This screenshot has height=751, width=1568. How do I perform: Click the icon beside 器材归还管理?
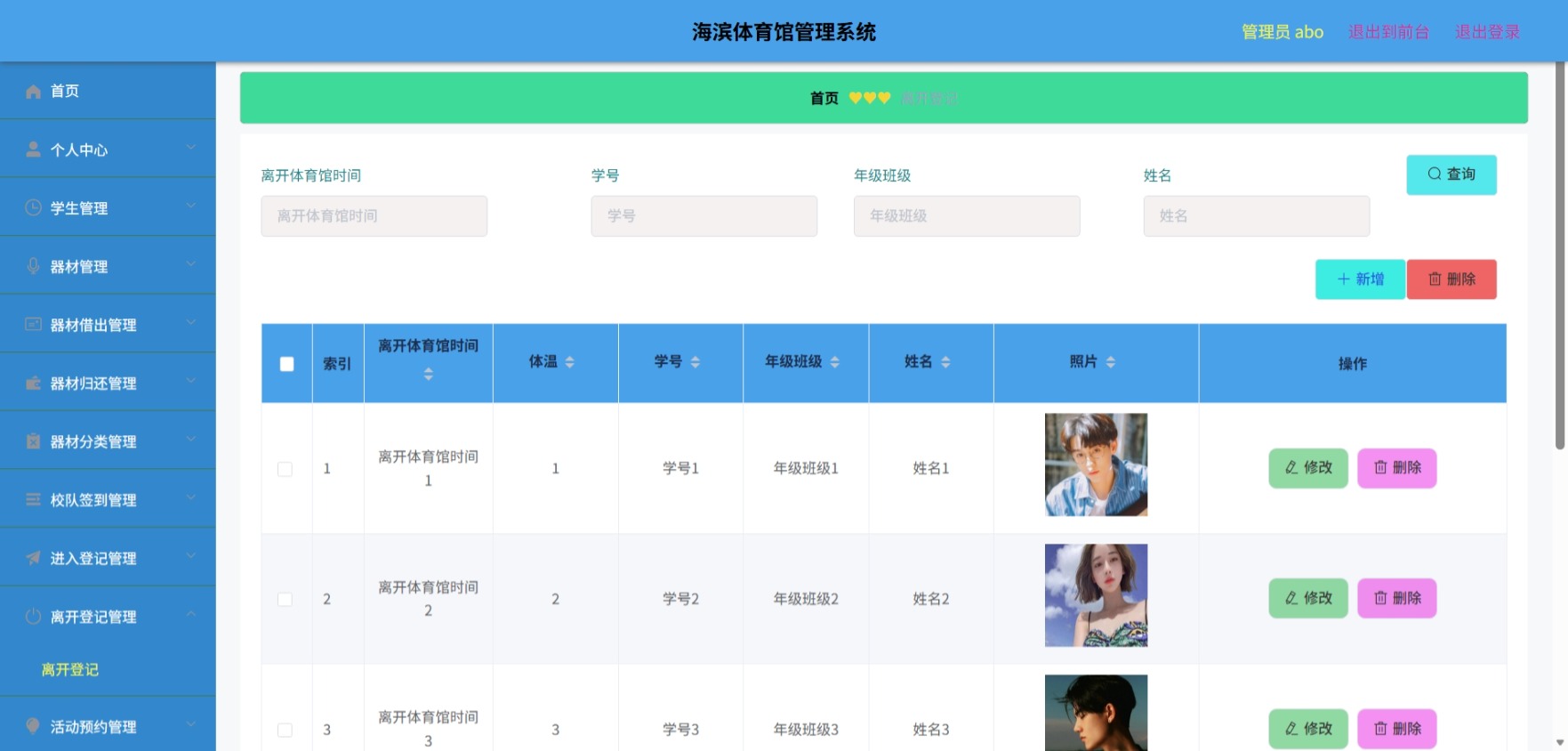[x=33, y=384]
